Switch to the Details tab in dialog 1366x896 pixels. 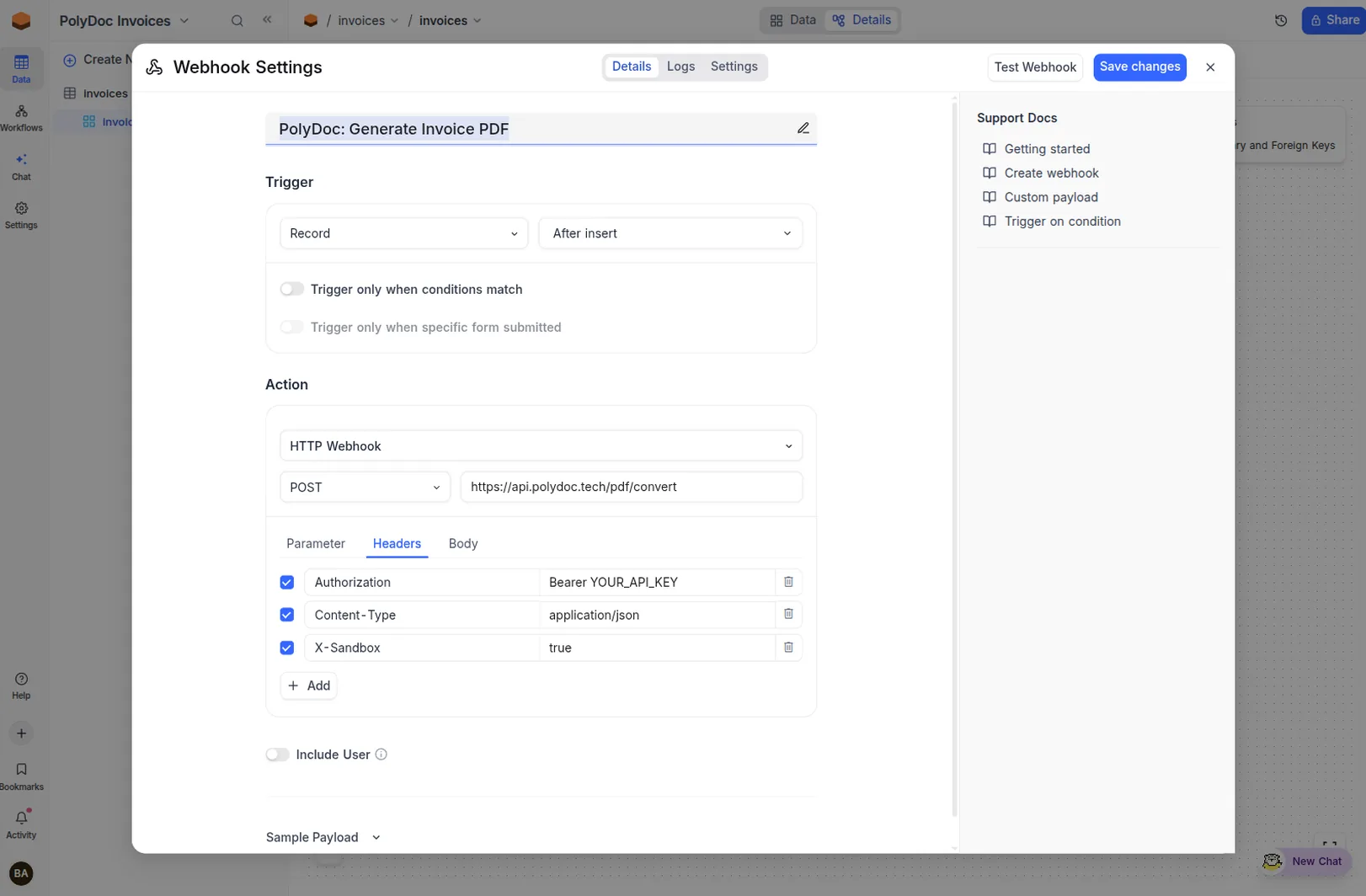pyautogui.click(x=632, y=67)
